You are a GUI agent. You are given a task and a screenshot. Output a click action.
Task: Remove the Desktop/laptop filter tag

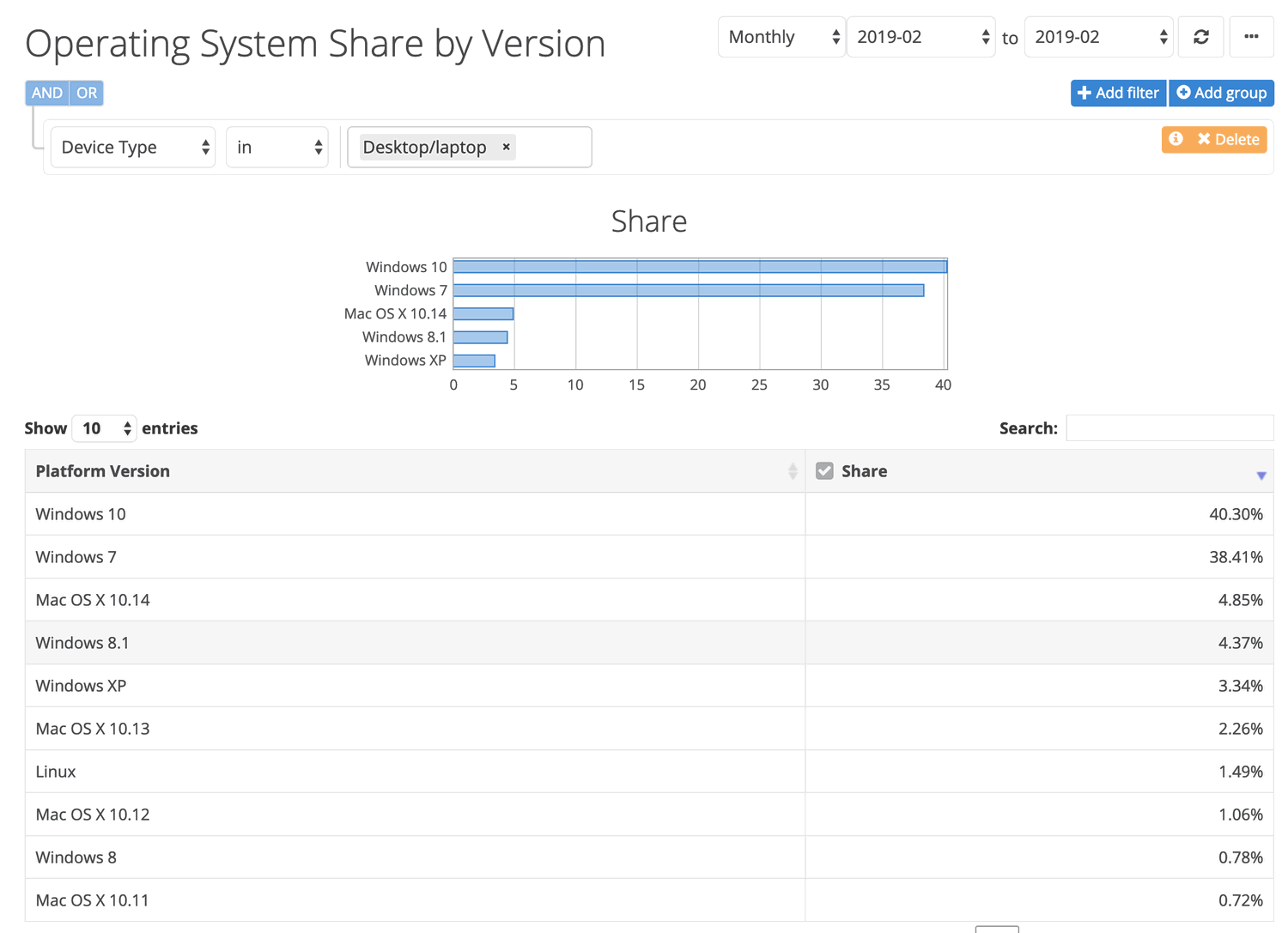(x=506, y=147)
